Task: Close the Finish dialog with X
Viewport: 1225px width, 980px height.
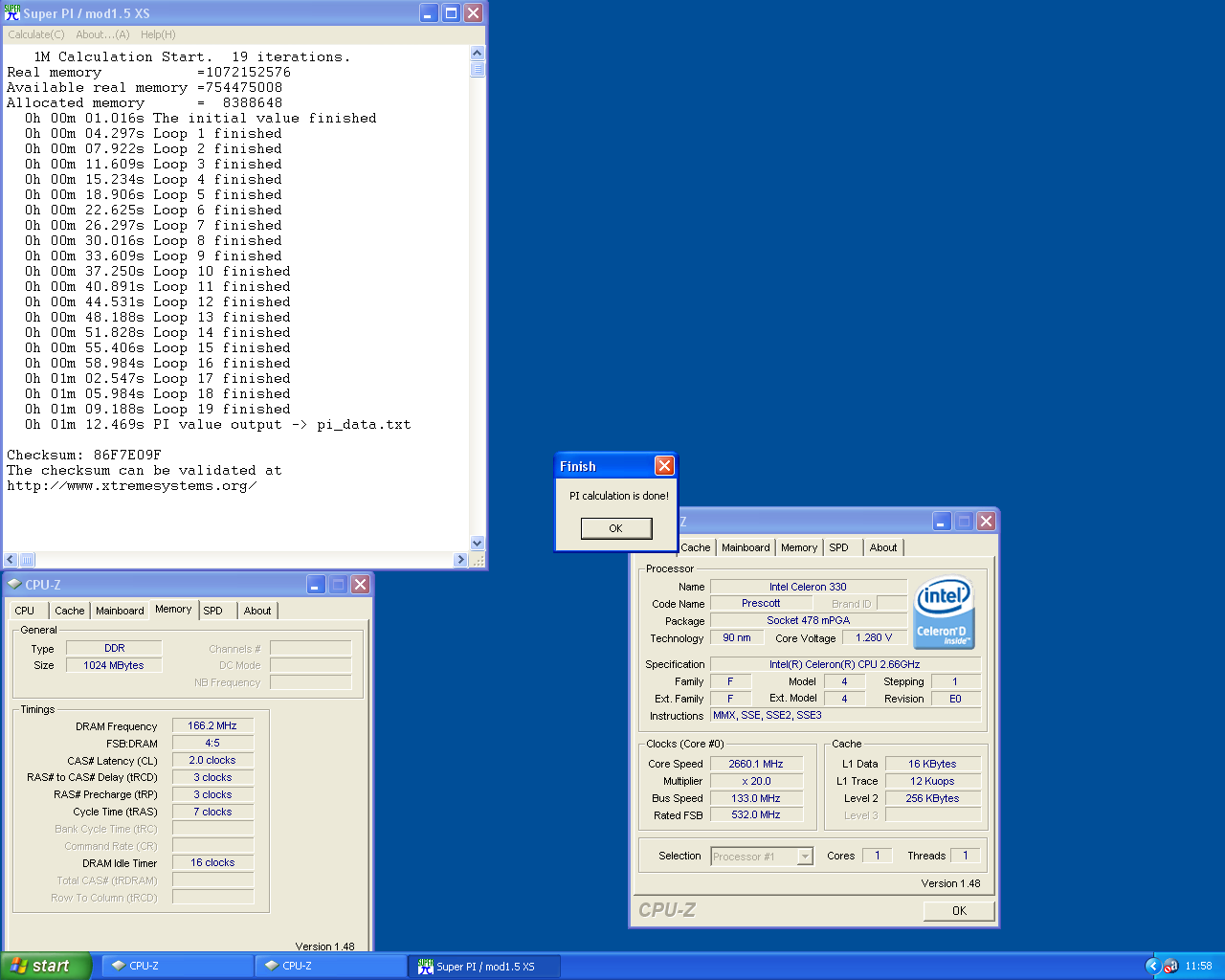Action: tap(664, 466)
